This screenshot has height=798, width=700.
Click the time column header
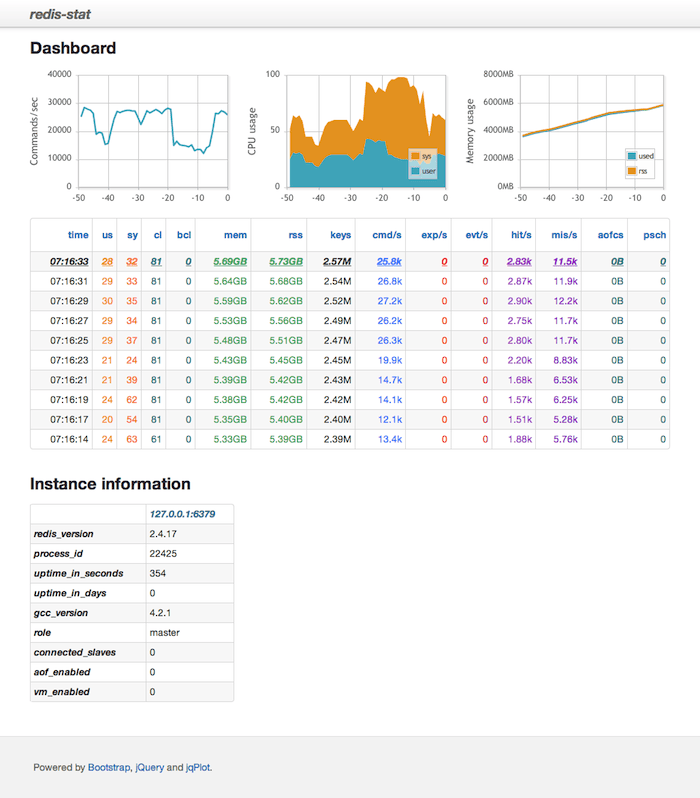click(77, 235)
